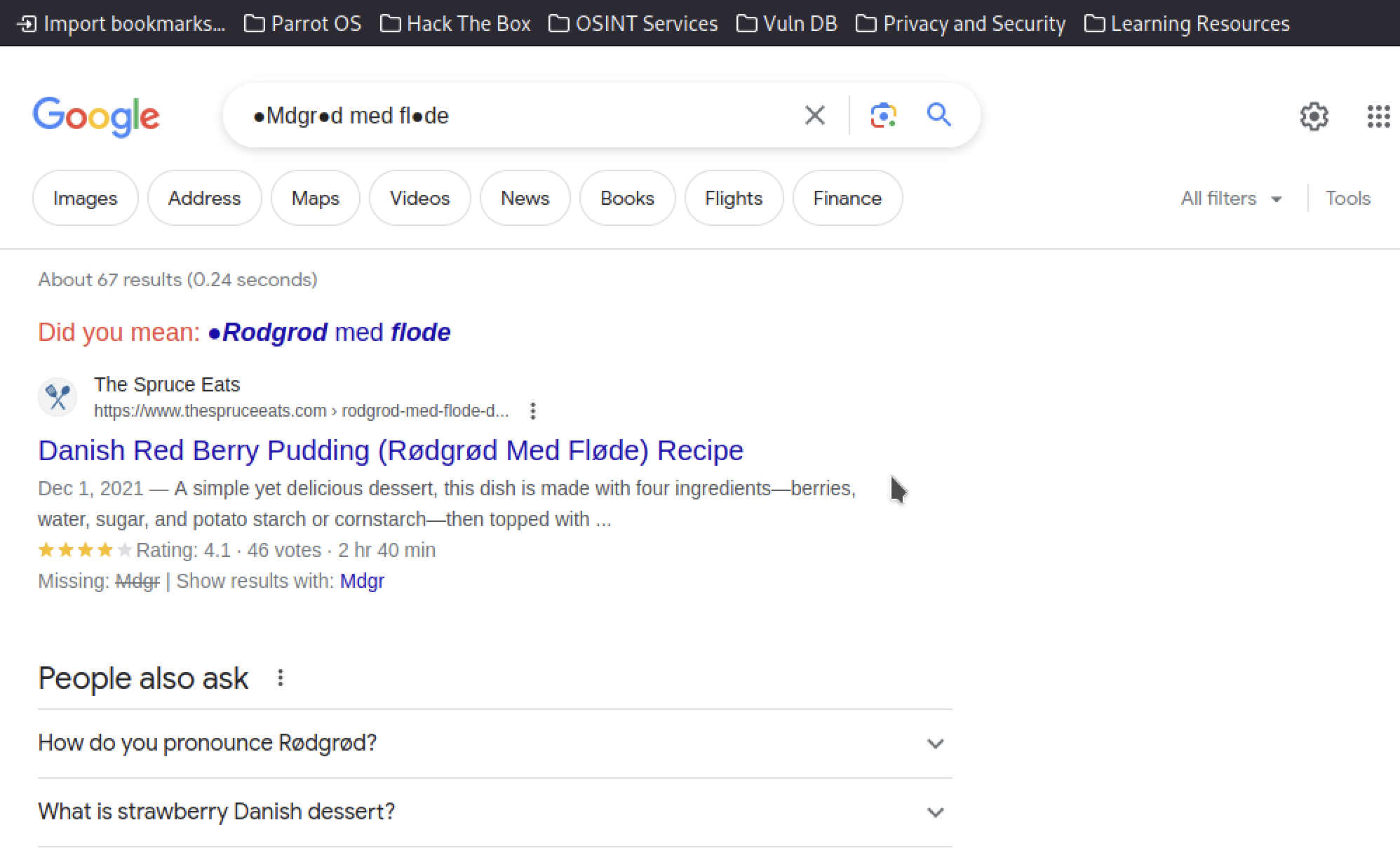Open three-dot menu beside Spruce Eats URL
Screen dimensions: 1400x853
(x=533, y=411)
